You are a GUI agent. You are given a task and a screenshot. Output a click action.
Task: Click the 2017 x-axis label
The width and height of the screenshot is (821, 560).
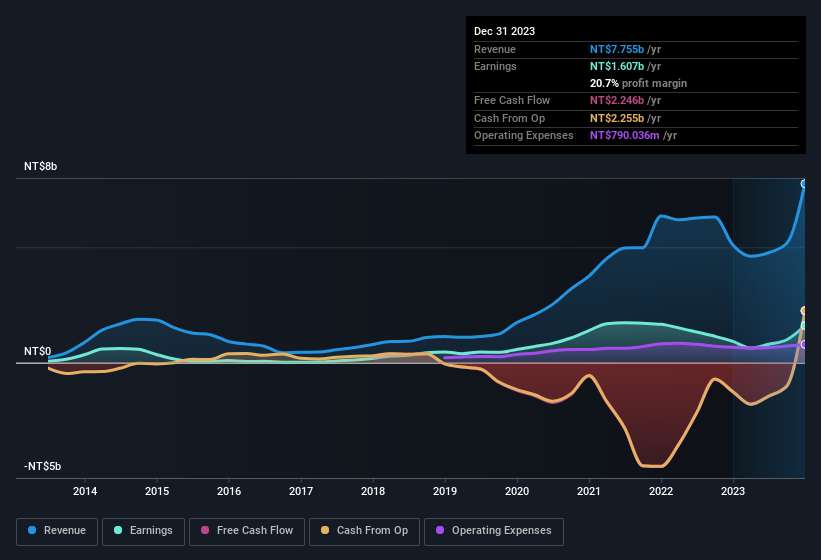click(301, 491)
